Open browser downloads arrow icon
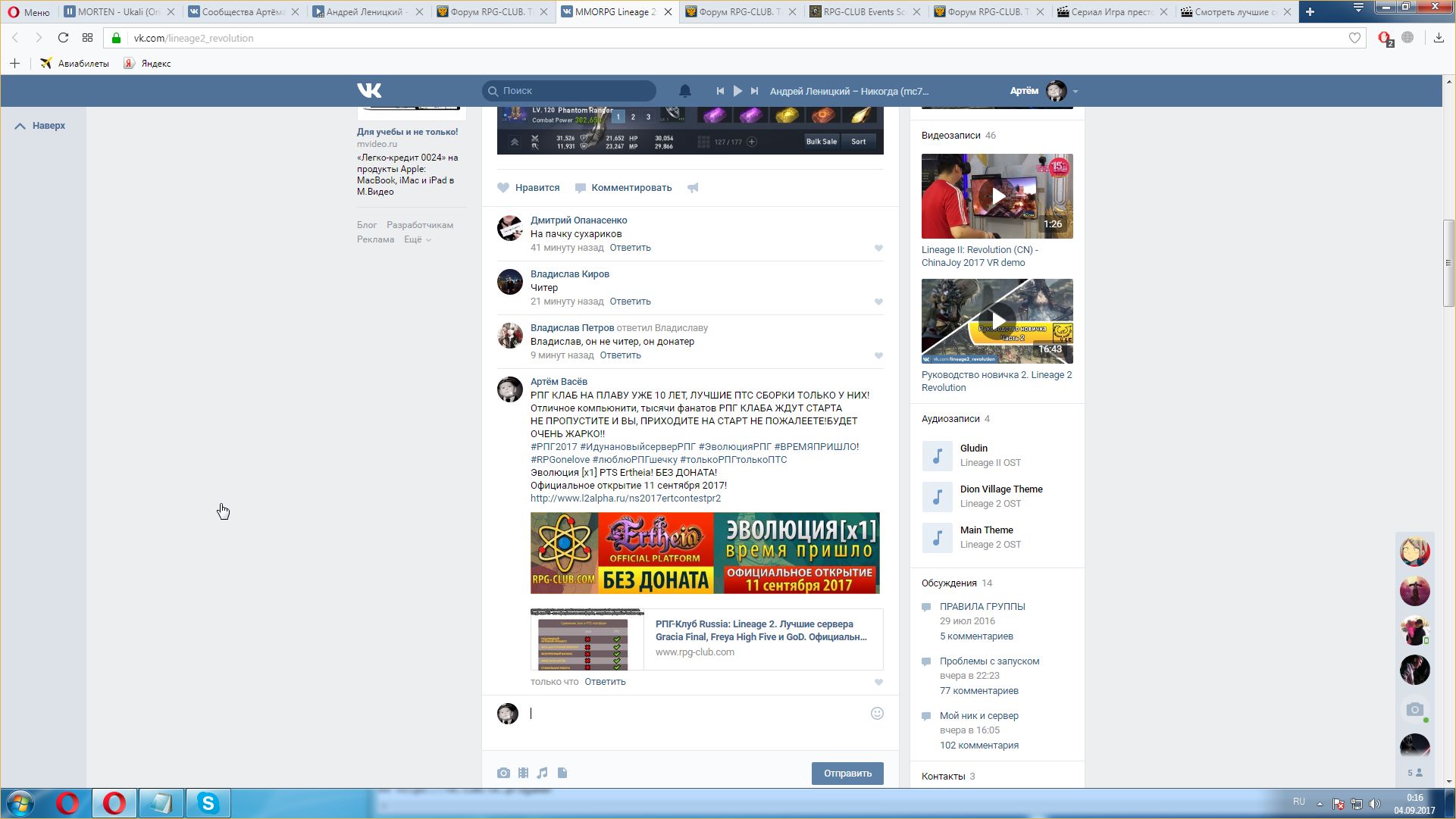 click(x=1439, y=38)
